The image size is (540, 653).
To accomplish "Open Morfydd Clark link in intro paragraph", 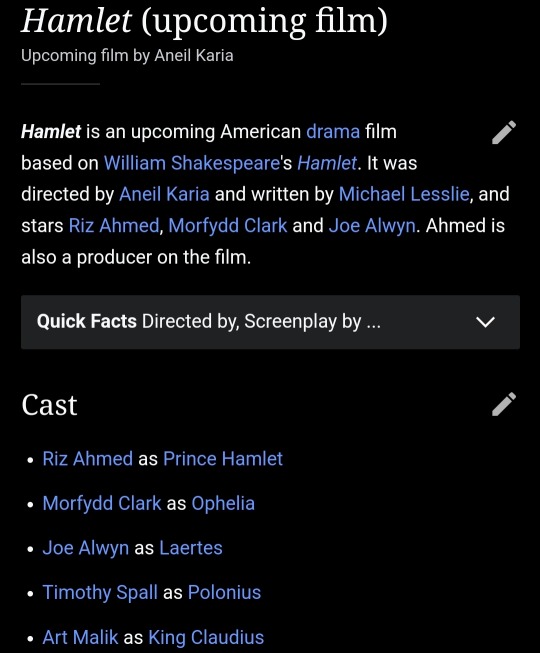I will (x=228, y=226).
